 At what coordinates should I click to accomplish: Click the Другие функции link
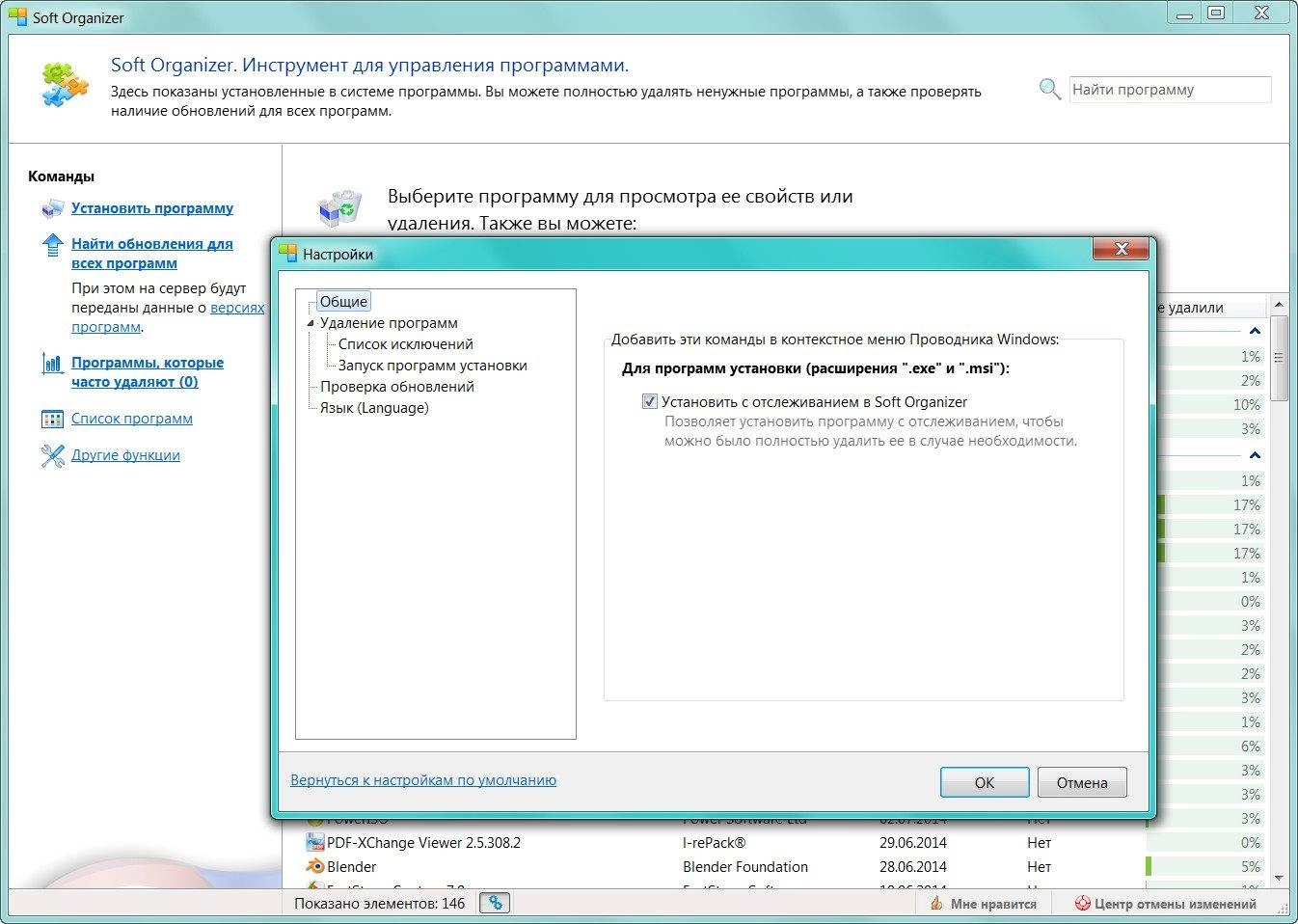click(x=125, y=455)
